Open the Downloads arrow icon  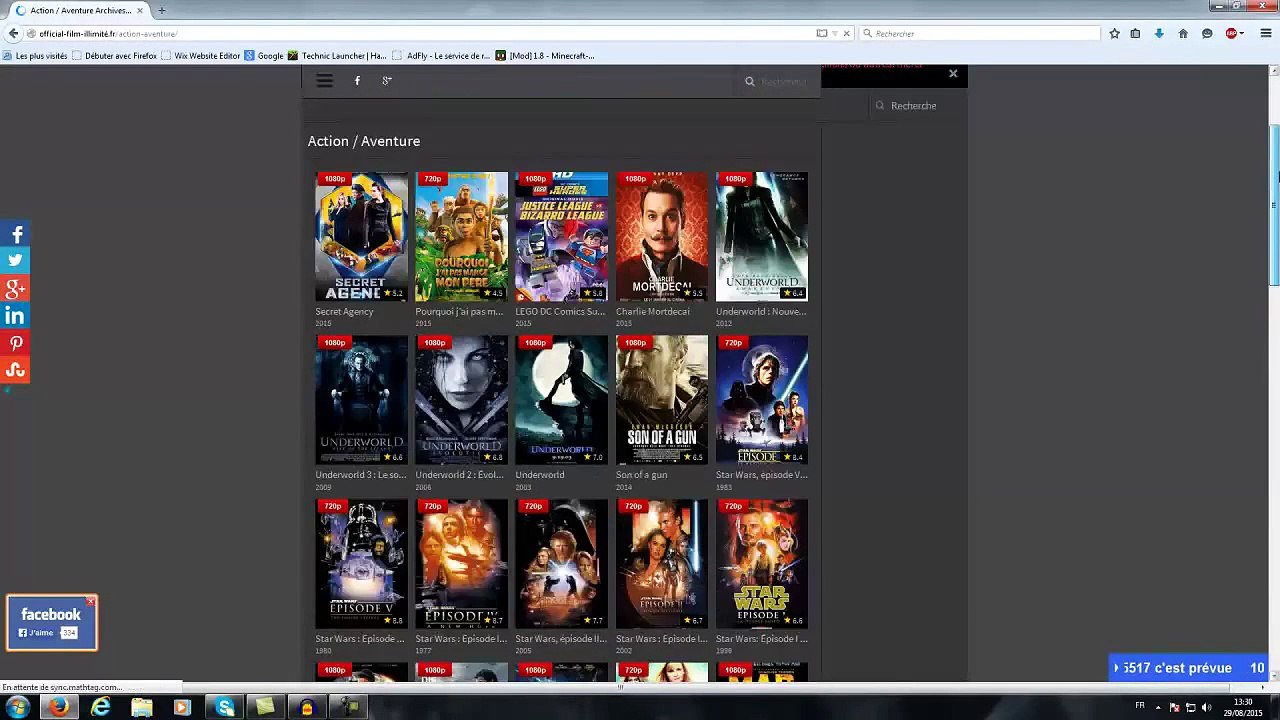[x=1159, y=33]
